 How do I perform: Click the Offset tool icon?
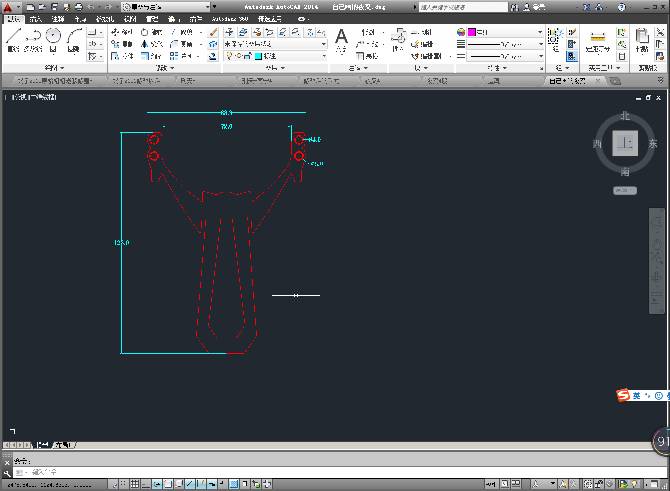tap(213, 56)
